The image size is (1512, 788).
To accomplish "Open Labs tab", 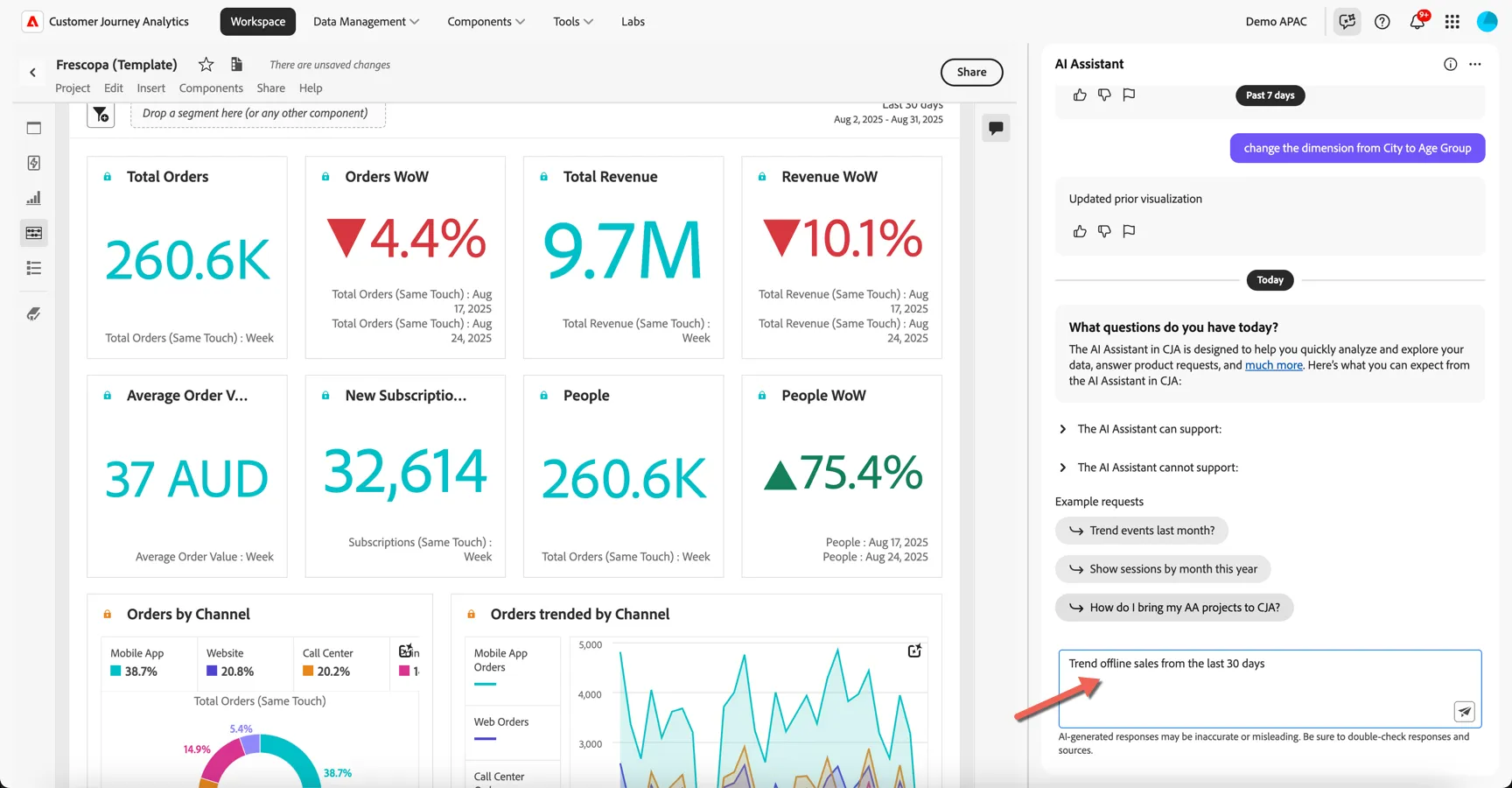I will 633,21.
